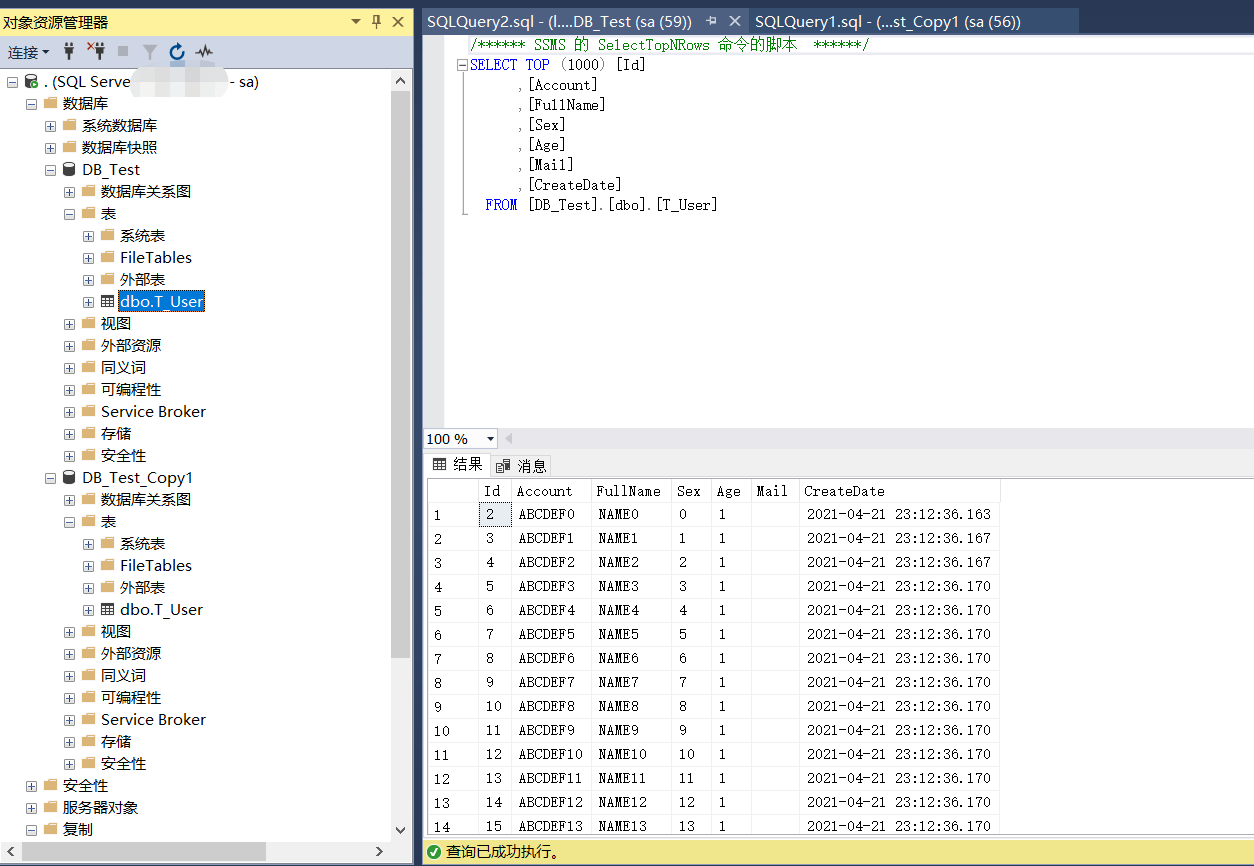Toggle auto-hide pin for the 对象资源管理器 panel
1254x866 pixels.
click(x=377, y=21)
